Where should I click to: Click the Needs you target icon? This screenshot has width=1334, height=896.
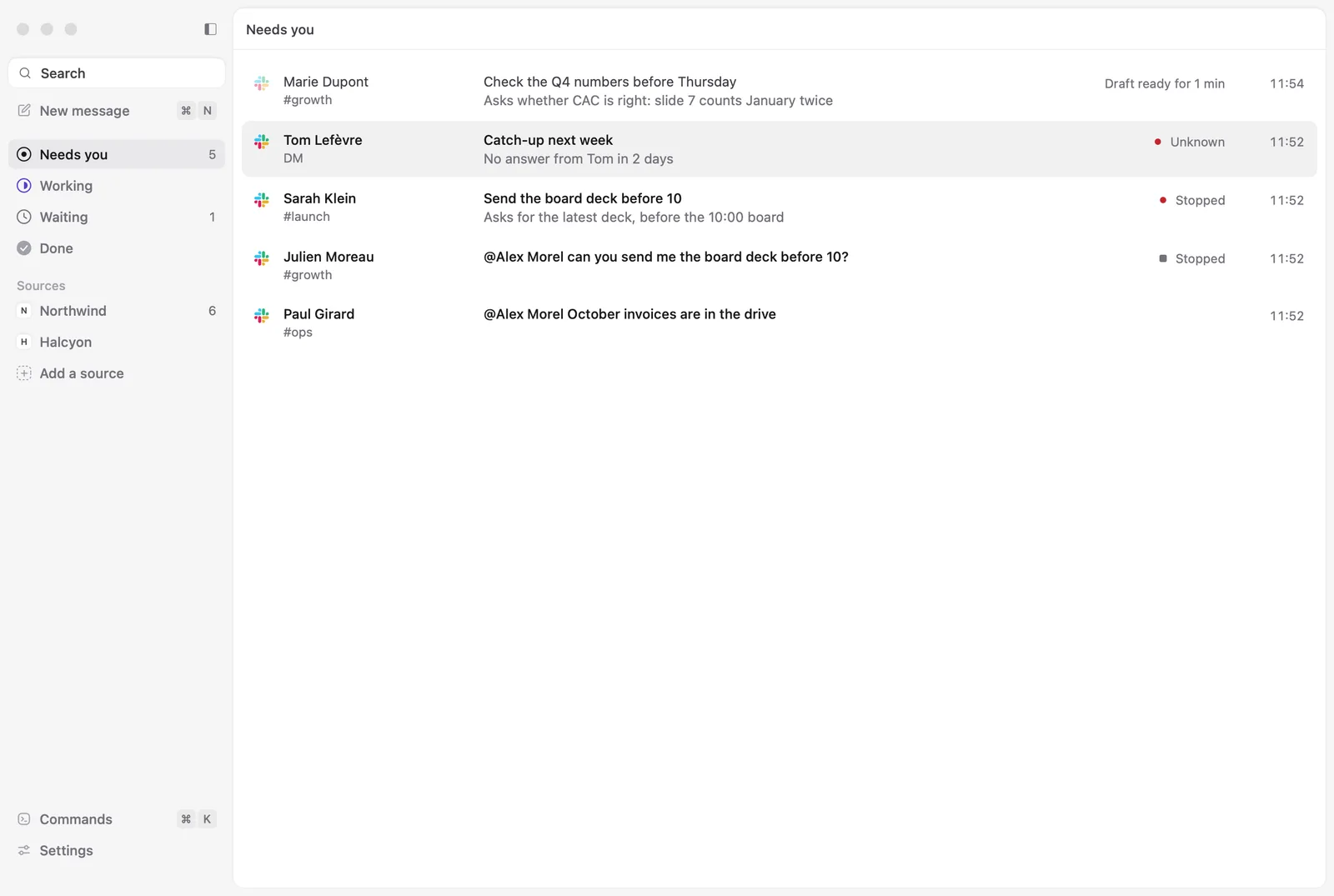[24, 154]
